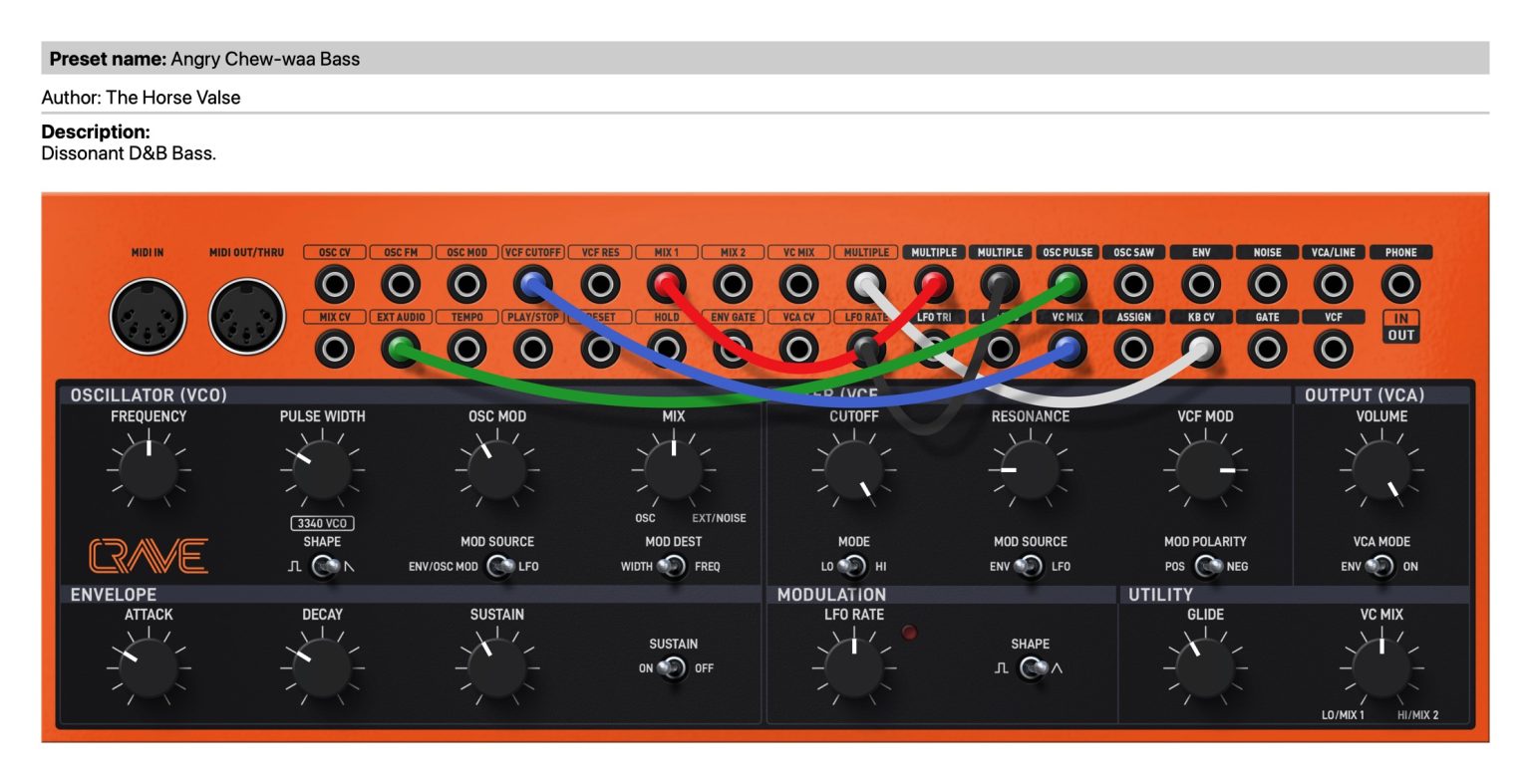
Task: Click the envelope ATTACK knob
Action: click(149, 666)
